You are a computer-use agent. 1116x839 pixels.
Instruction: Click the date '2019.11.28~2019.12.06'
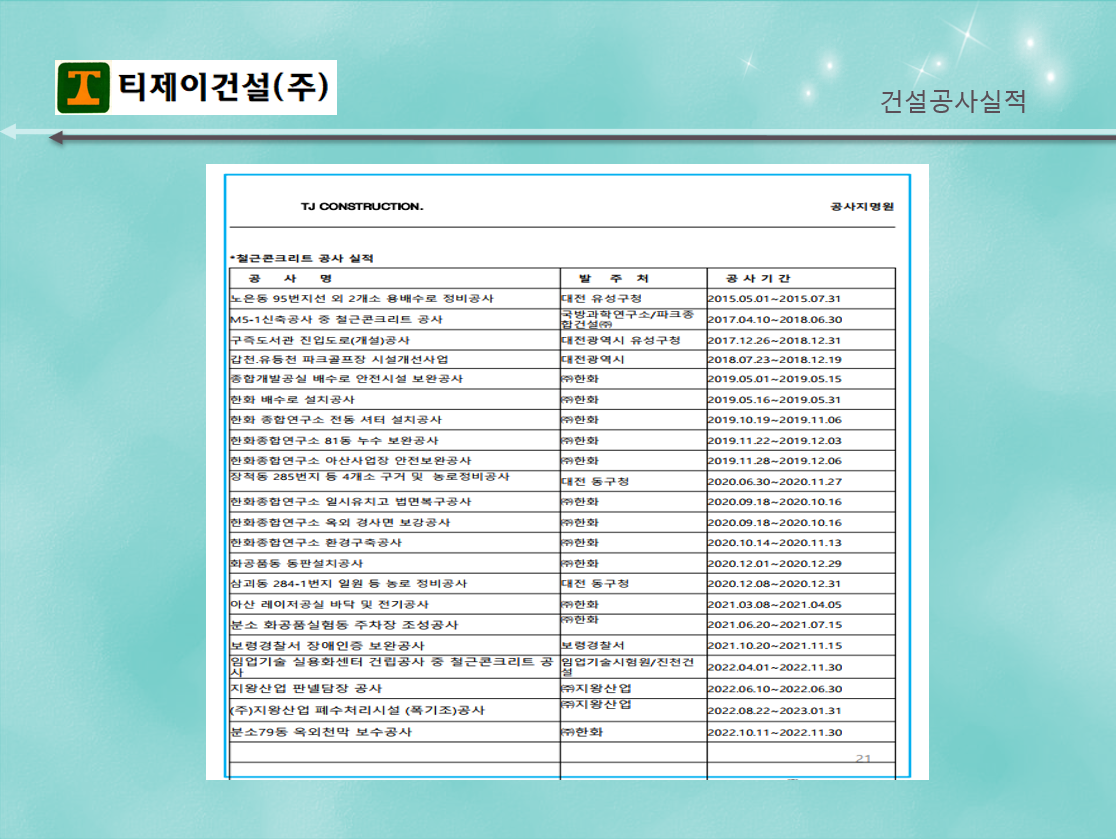click(x=774, y=460)
